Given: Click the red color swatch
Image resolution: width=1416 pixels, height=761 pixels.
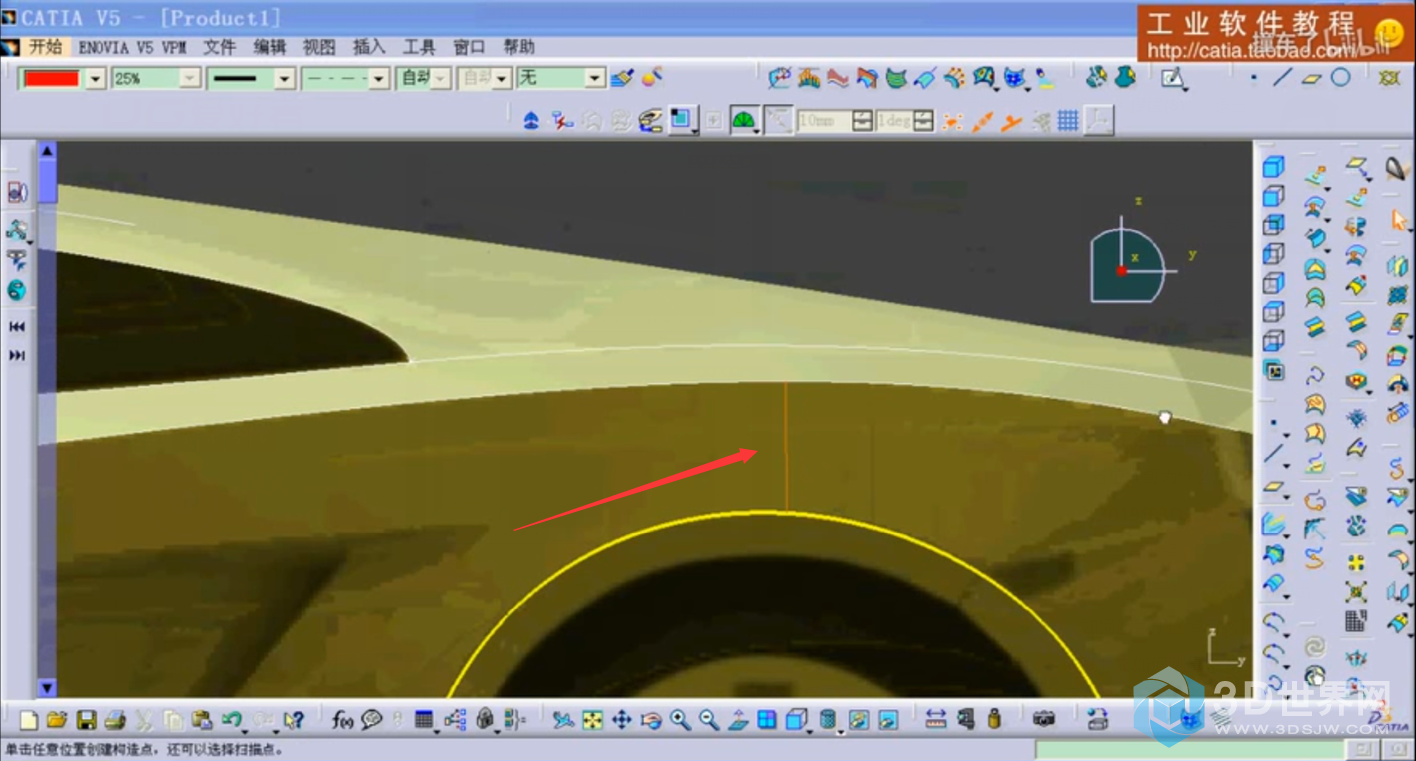Looking at the screenshot, I should coord(52,78).
